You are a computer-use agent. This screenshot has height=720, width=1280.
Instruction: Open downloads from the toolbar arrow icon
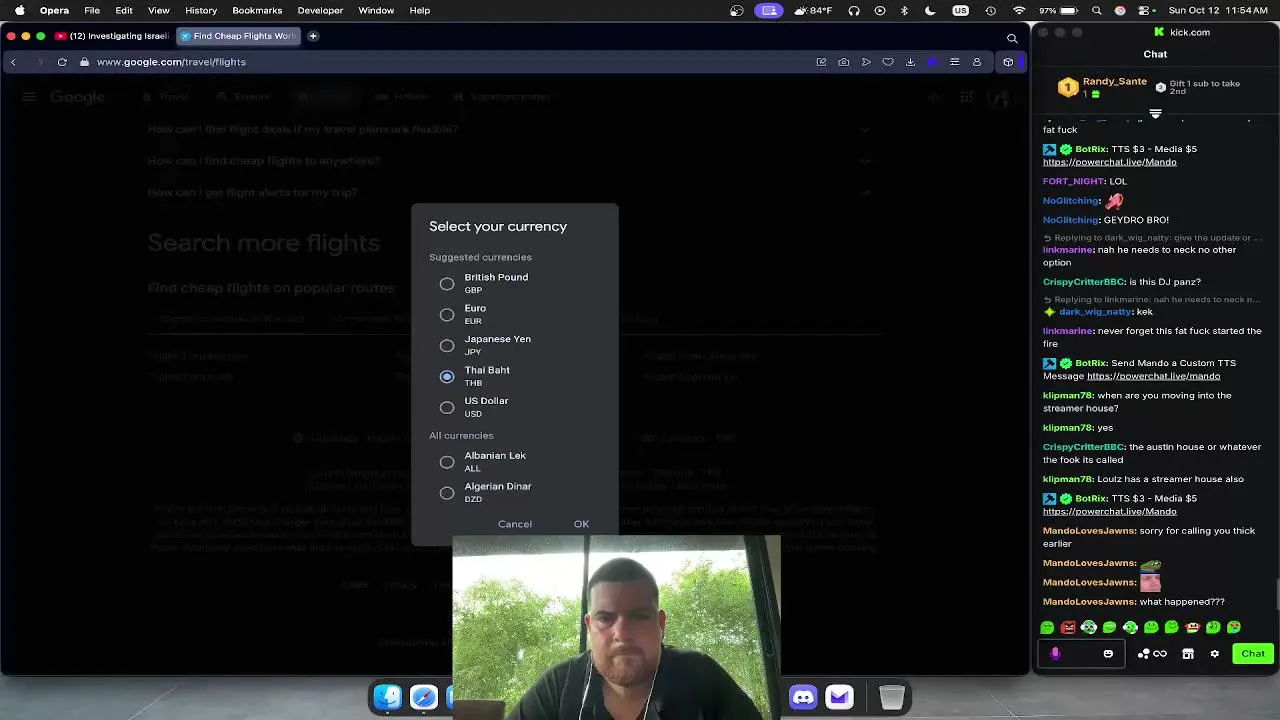pos(910,62)
